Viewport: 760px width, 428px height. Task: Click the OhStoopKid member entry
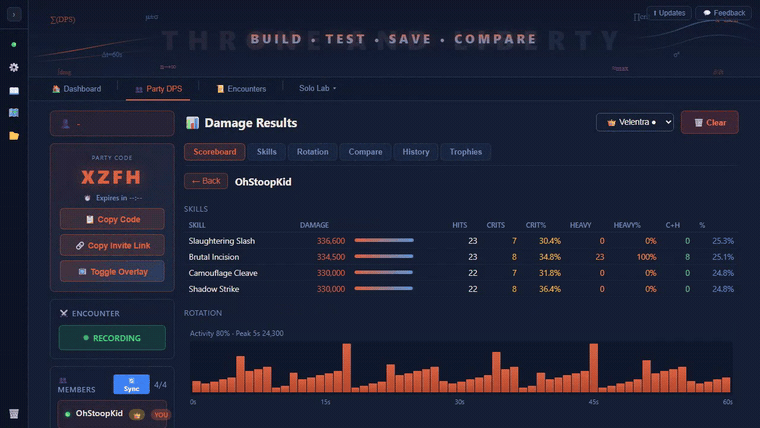[x=112, y=414]
